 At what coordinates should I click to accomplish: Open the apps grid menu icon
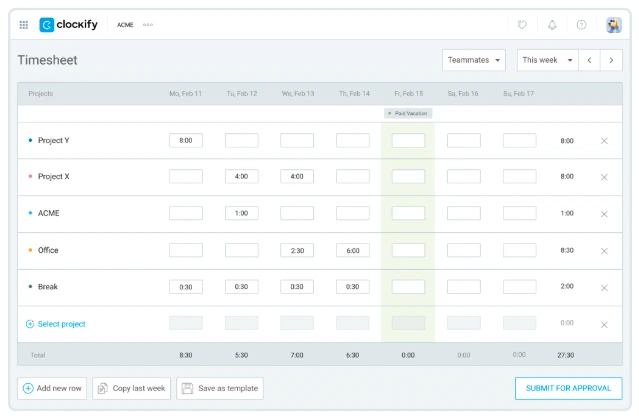[x=24, y=25]
